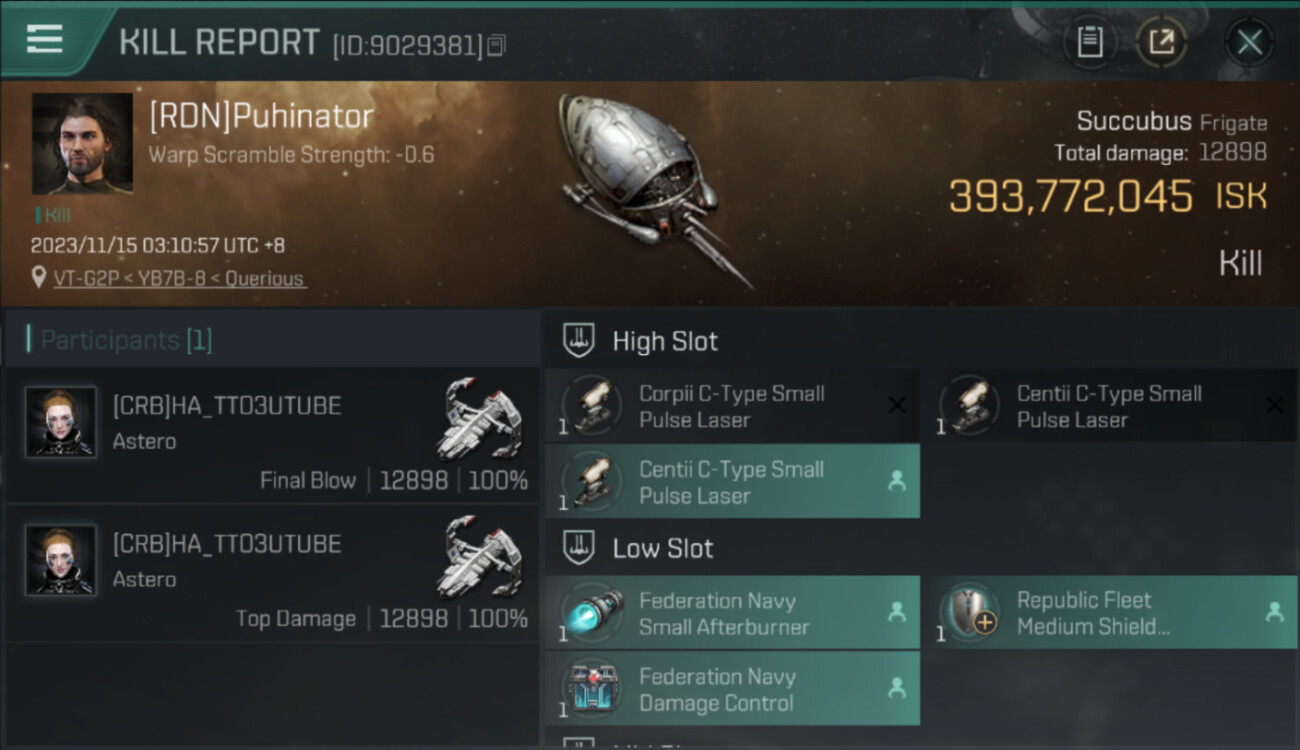Click the share export icon
The image size is (1300, 750).
pos(1161,42)
